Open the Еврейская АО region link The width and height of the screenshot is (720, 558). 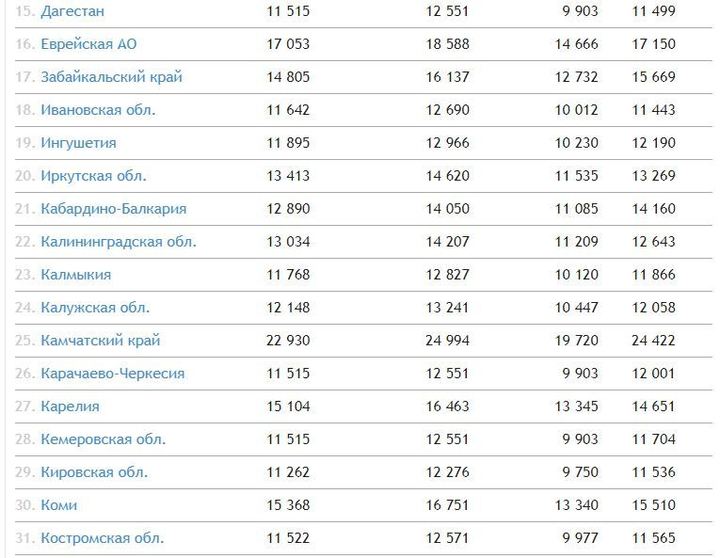pyautogui.click(x=89, y=44)
